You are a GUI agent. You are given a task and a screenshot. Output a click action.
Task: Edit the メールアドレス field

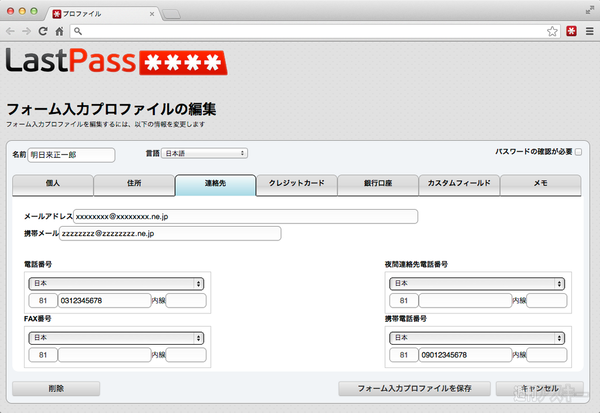pos(245,217)
